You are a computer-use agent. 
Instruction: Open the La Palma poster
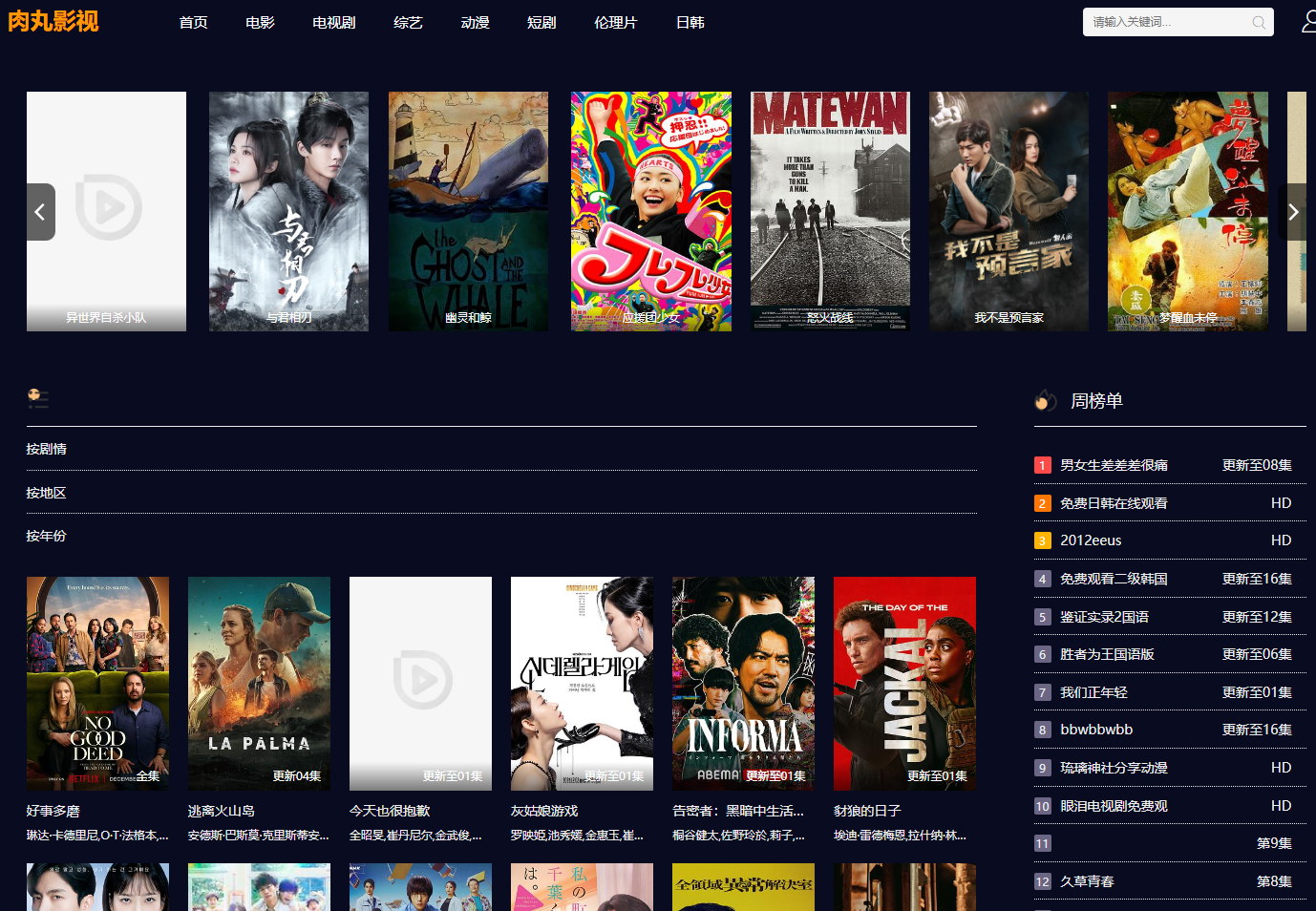point(259,683)
